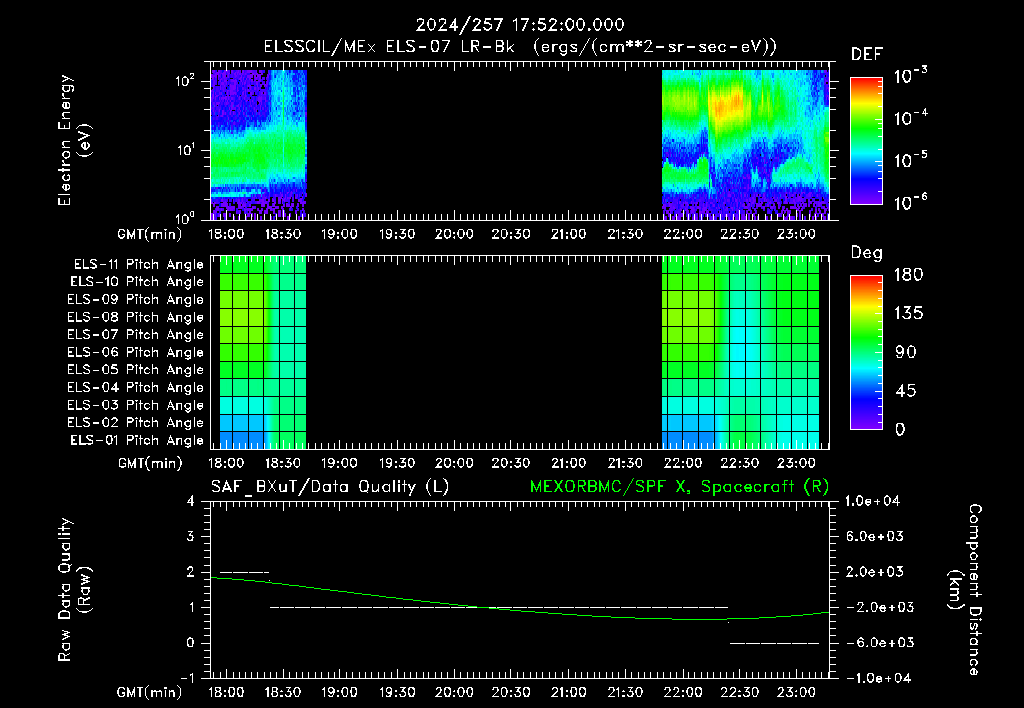Viewport: 1024px width, 708px height.
Task: Select the ELS-10 Pitch Angle row label
Action: [x=137, y=282]
